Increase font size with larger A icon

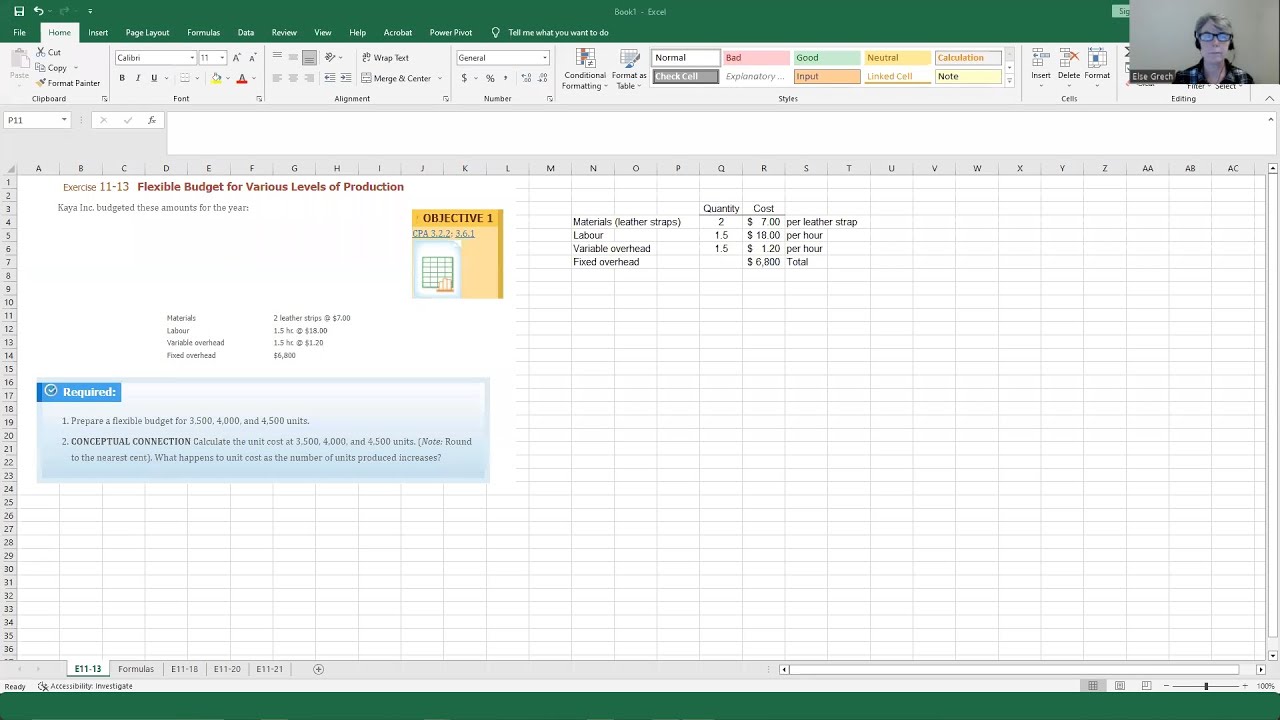pyautogui.click(x=237, y=58)
